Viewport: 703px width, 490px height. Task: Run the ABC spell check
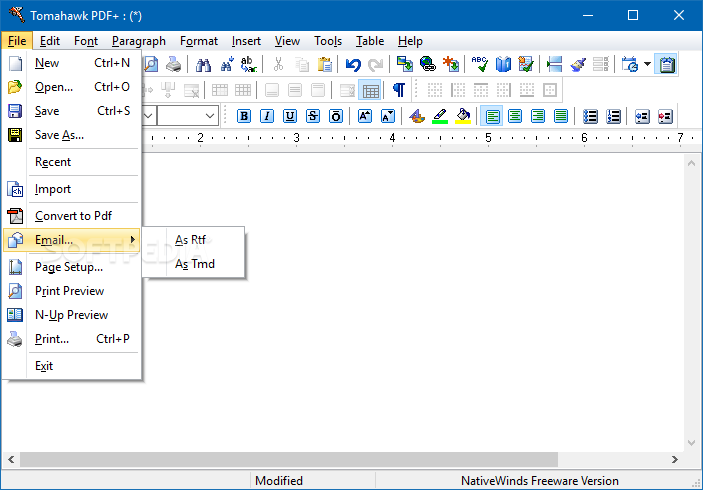tap(480, 65)
